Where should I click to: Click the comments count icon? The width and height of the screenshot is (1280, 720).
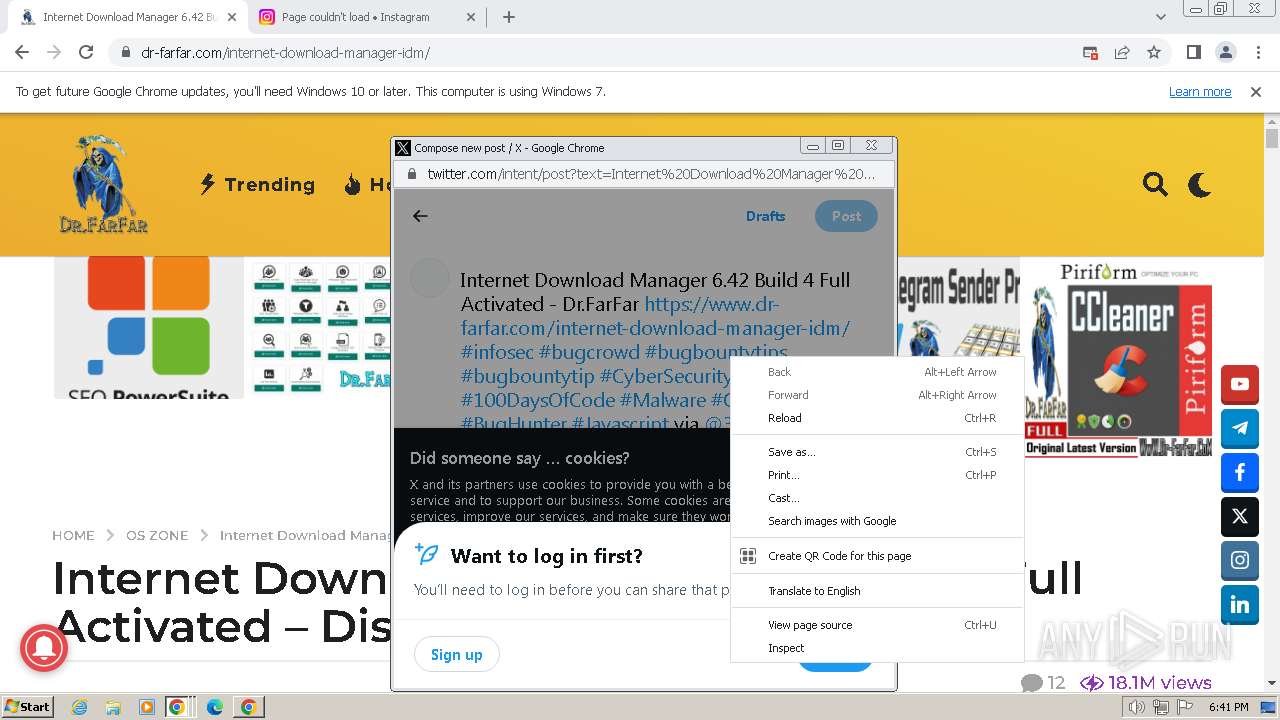coord(1031,683)
